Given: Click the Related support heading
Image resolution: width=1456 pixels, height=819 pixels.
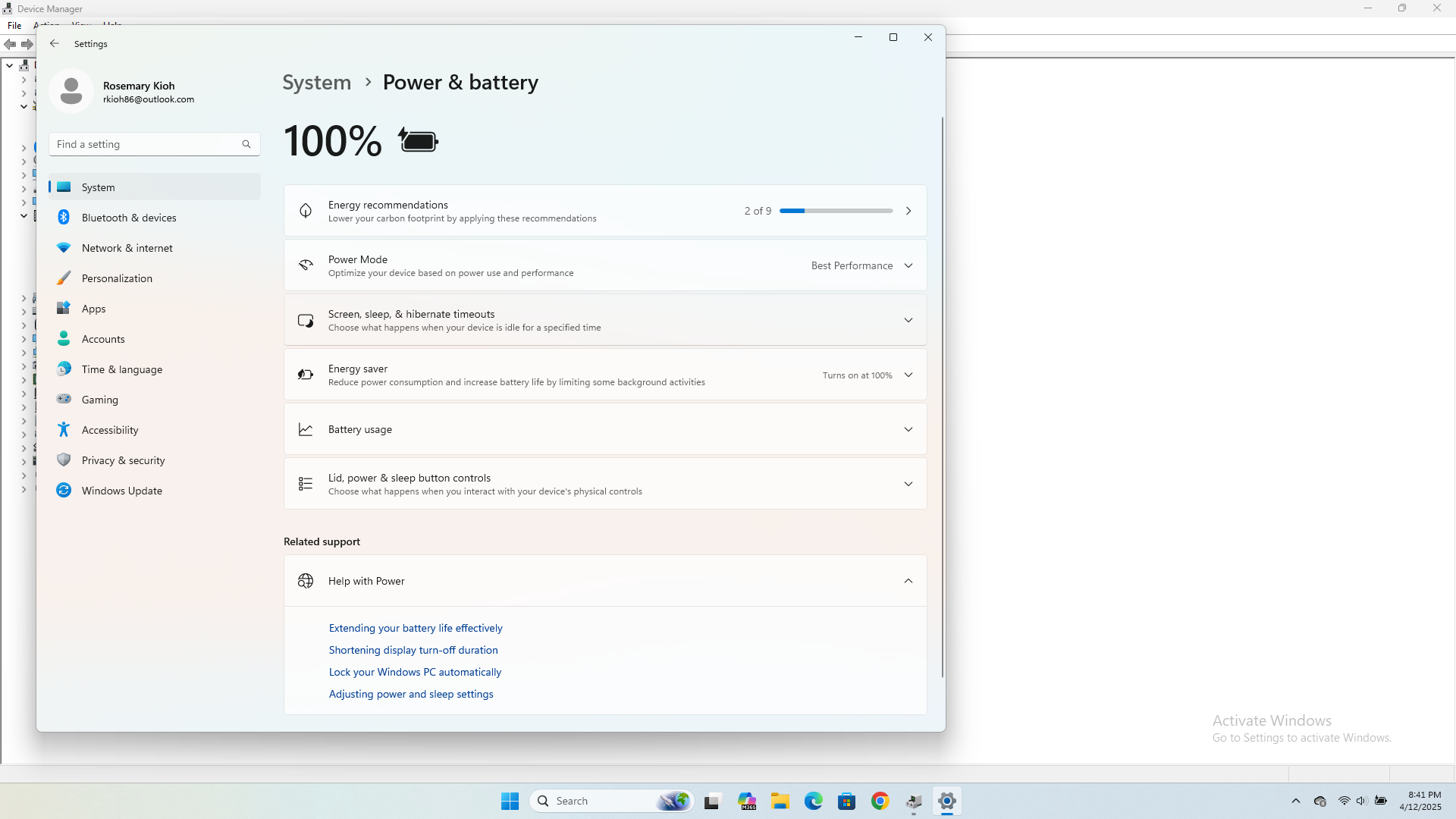Looking at the screenshot, I should click(322, 541).
